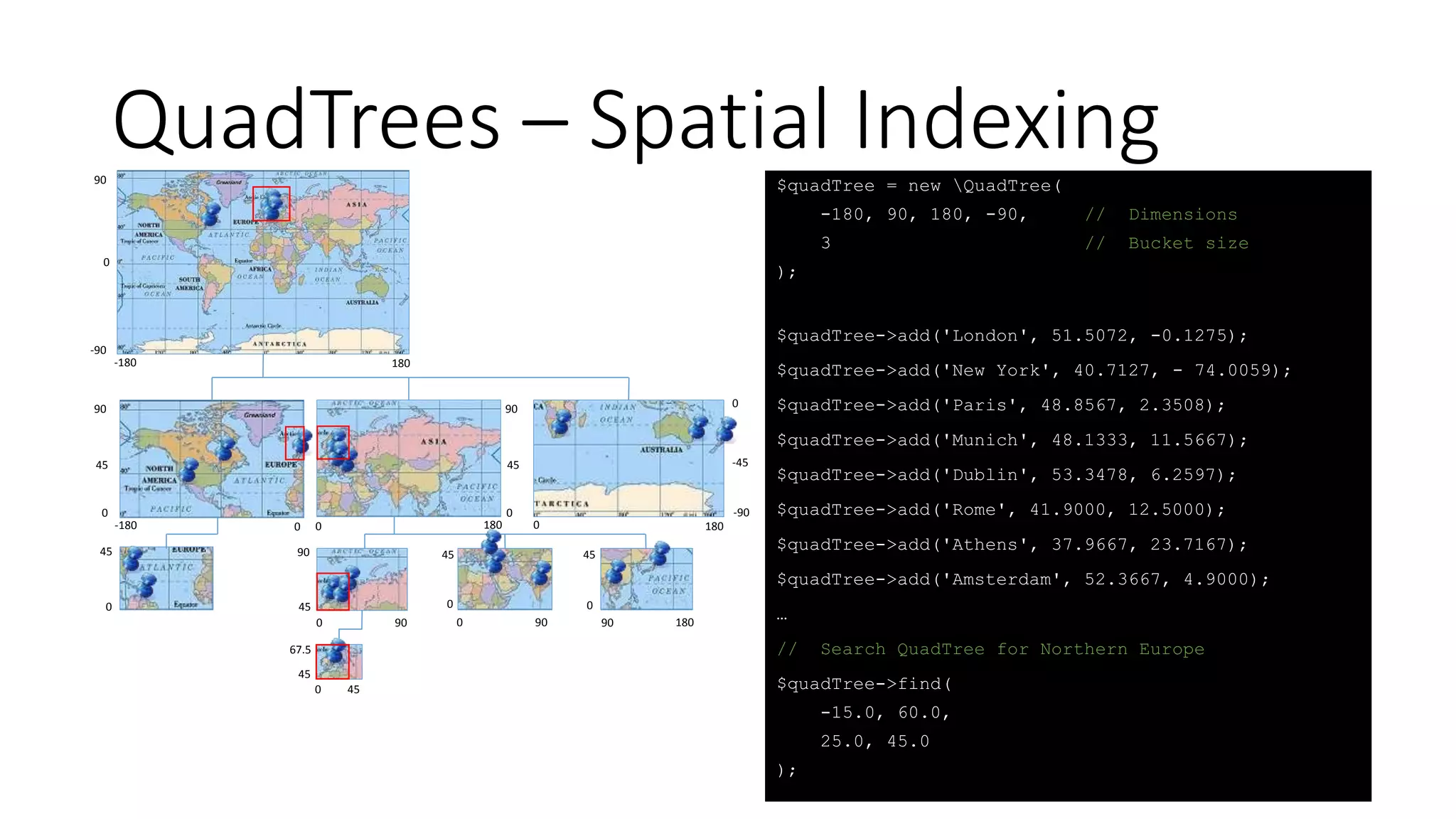Select the North America quadrant map
The image size is (1456, 819).
click(x=212, y=459)
